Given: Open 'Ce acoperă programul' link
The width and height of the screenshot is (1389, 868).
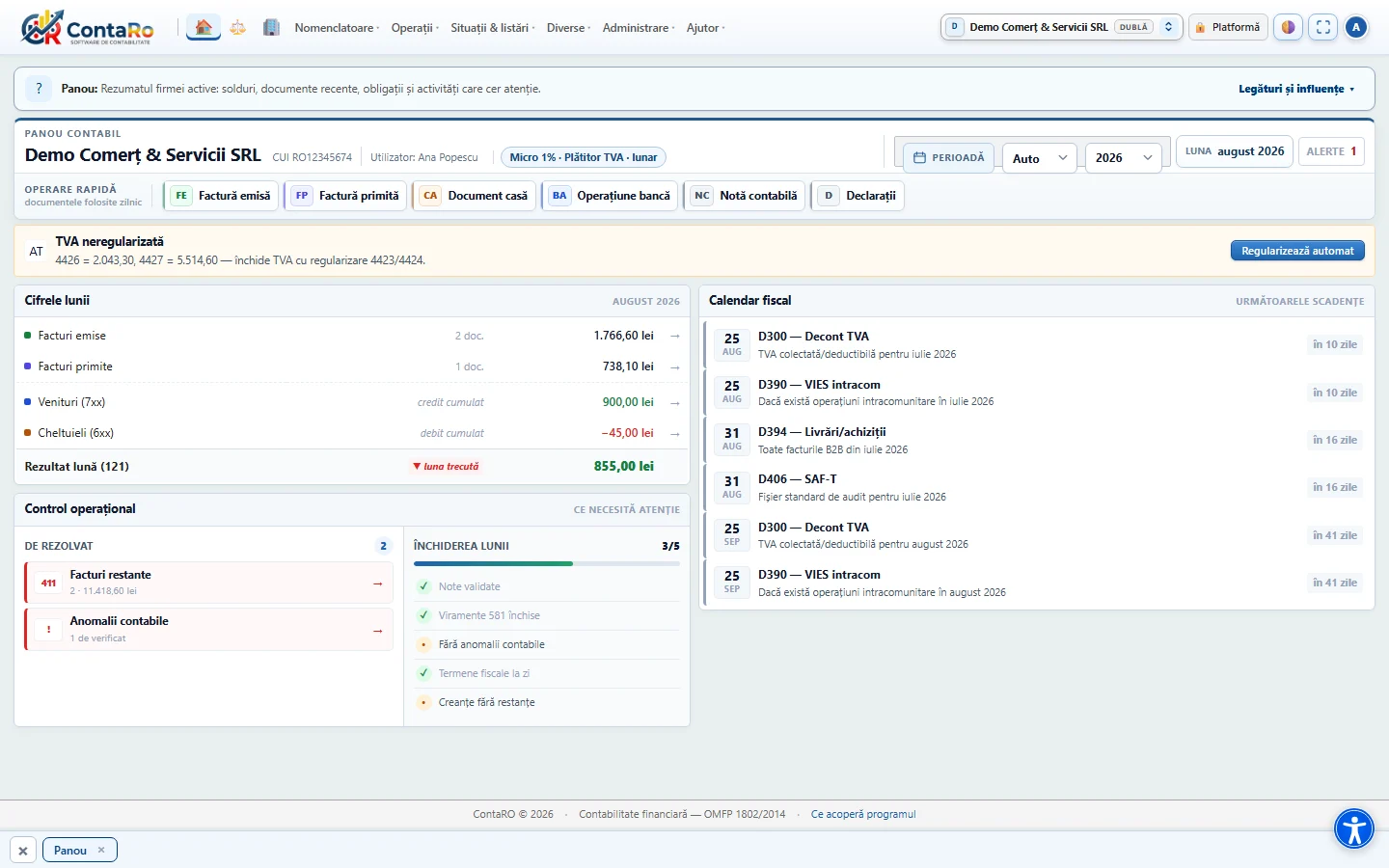Looking at the screenshot, I should [863, 815].
